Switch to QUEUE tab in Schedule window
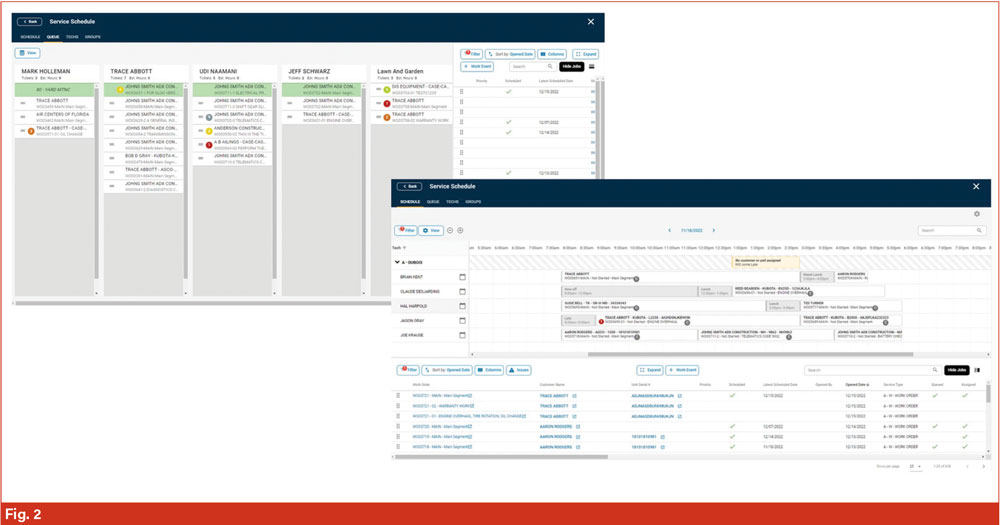 click(x=433, y=202)
